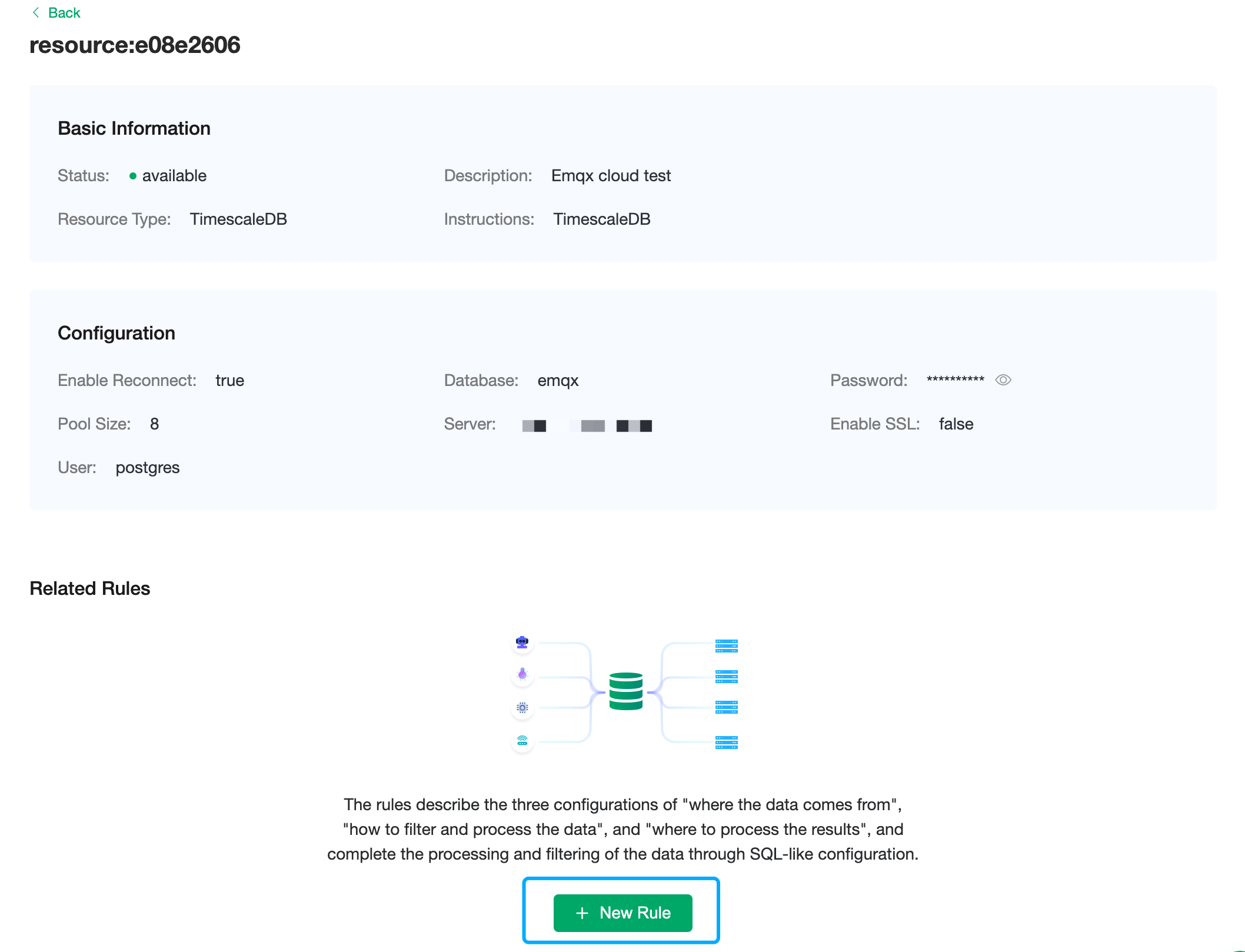The height and width of the screenshot is (952, 1245).
Task: Click the CPU chip device icon
Action: pos(522,707)
